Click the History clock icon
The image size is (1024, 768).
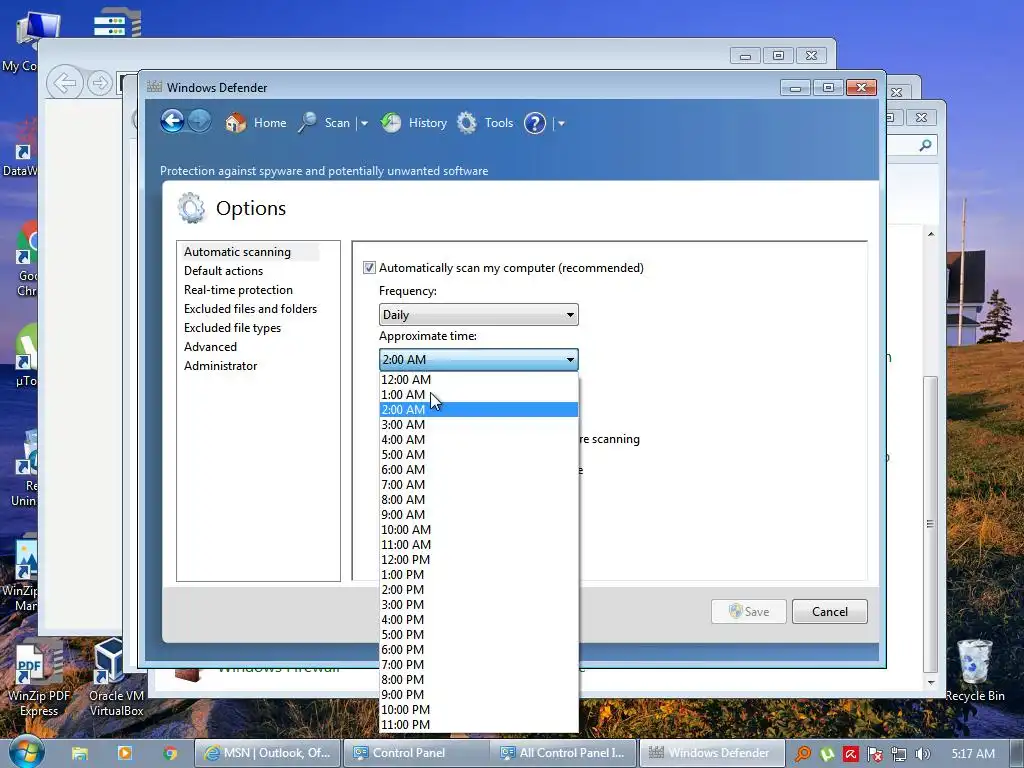click(391, 122)
